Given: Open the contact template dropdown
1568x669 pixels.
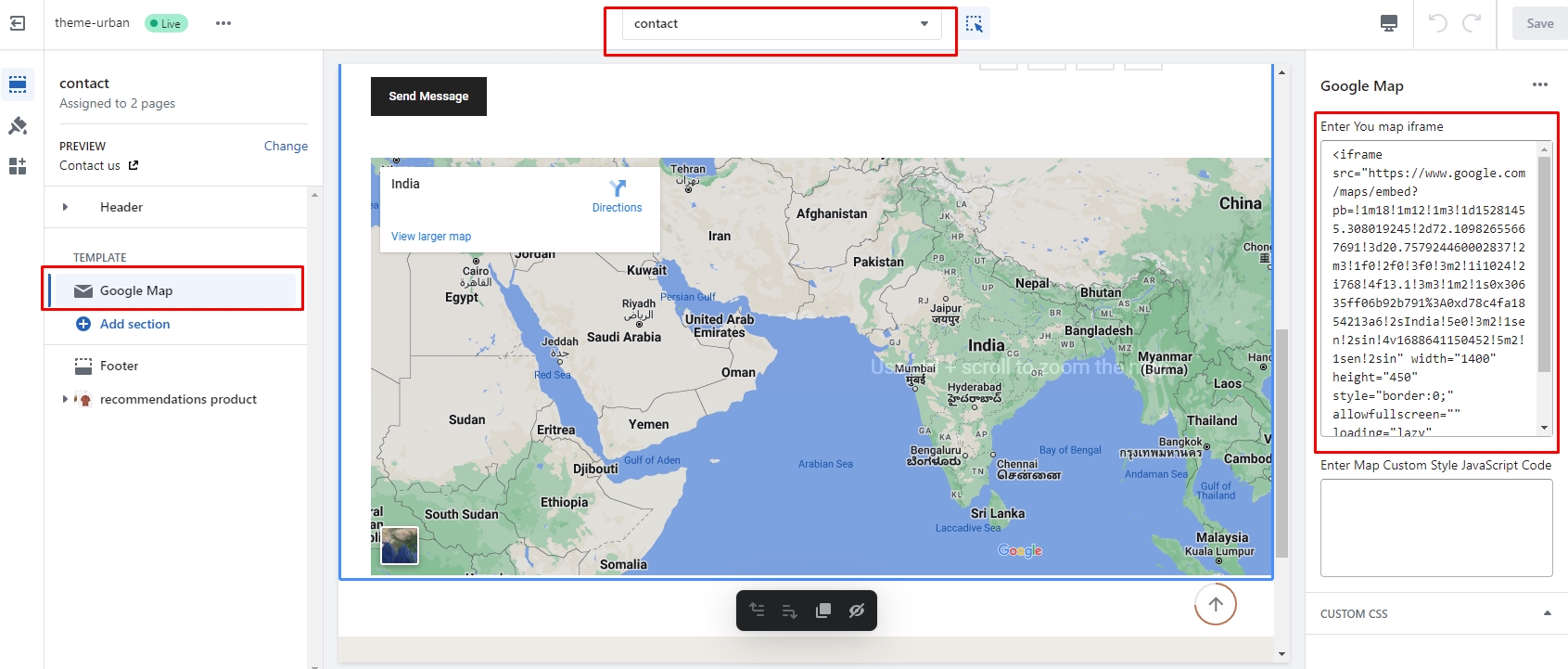Looking at the screenshot, I should [x=781, y=24].
